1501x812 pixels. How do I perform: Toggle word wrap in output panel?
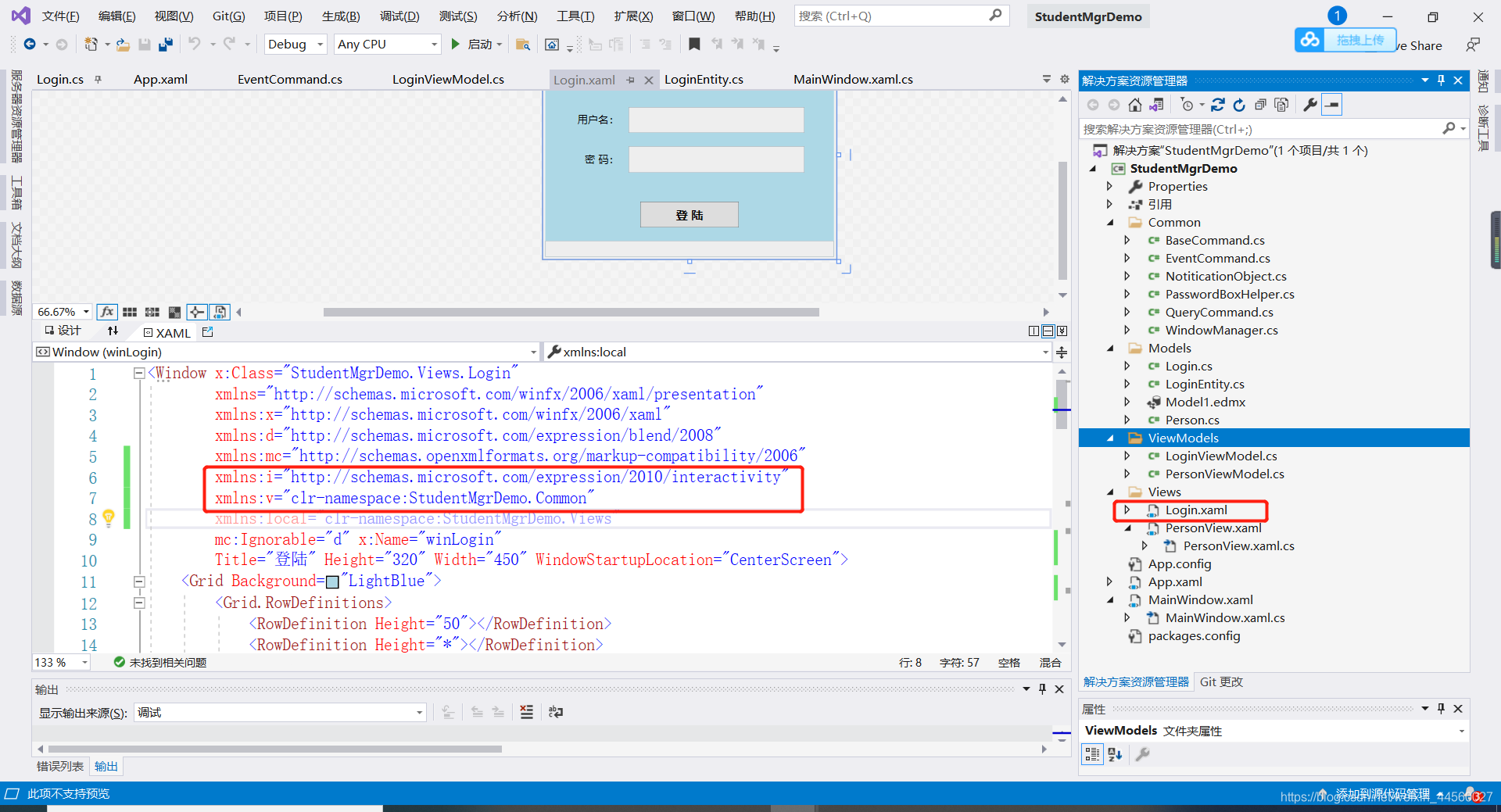point(556,712)
